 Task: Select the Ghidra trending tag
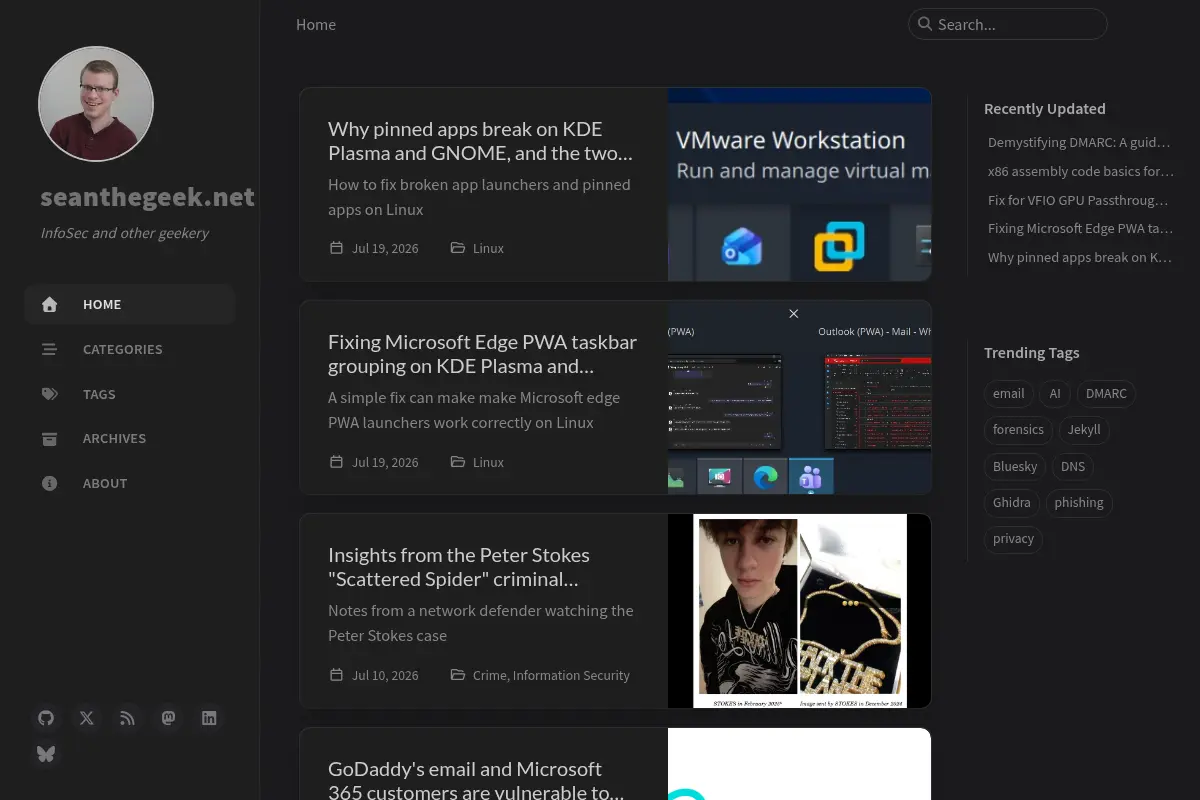pos(1012,503)
